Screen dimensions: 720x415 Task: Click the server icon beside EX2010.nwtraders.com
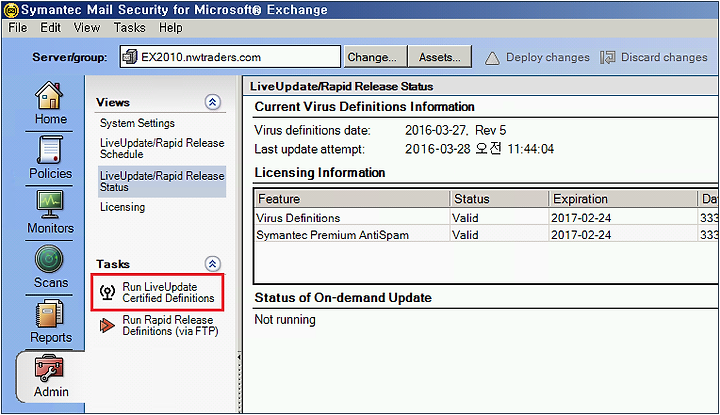(130, 57)
